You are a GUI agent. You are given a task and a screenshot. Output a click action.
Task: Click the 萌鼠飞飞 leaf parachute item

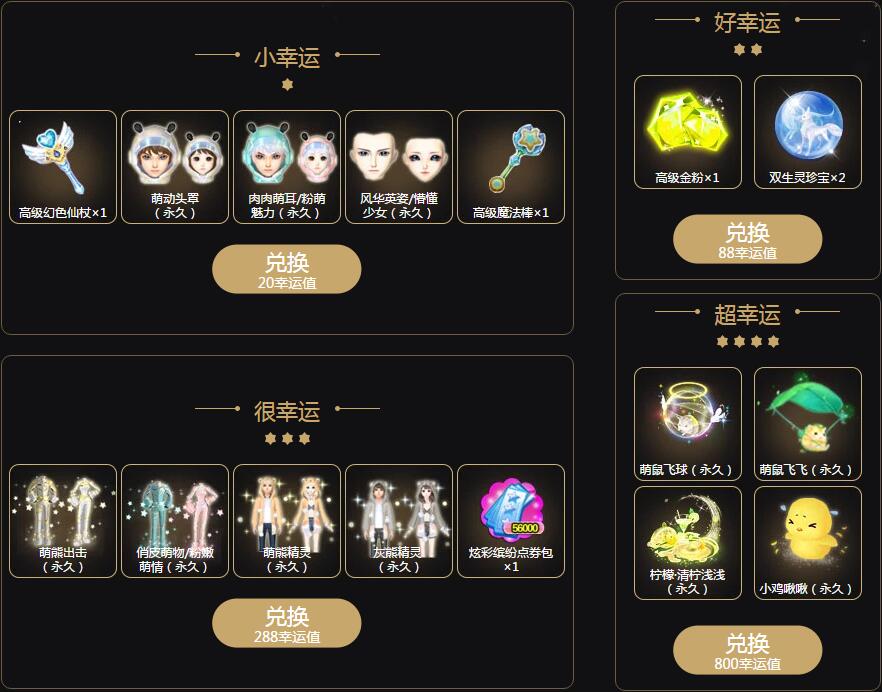[x=808, y=424]
